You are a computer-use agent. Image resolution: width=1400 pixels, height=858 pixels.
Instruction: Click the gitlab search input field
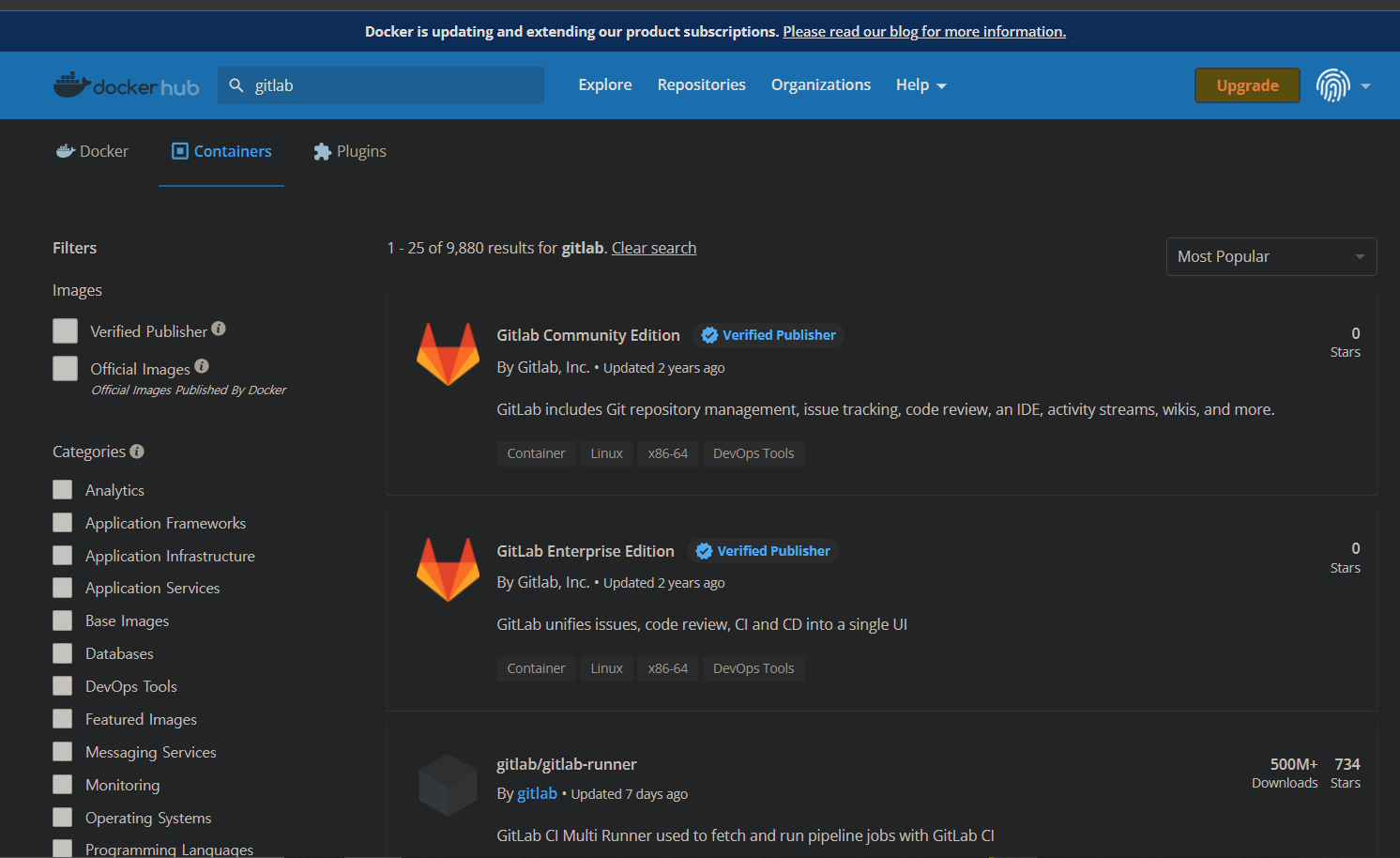[x=381, y=85]
